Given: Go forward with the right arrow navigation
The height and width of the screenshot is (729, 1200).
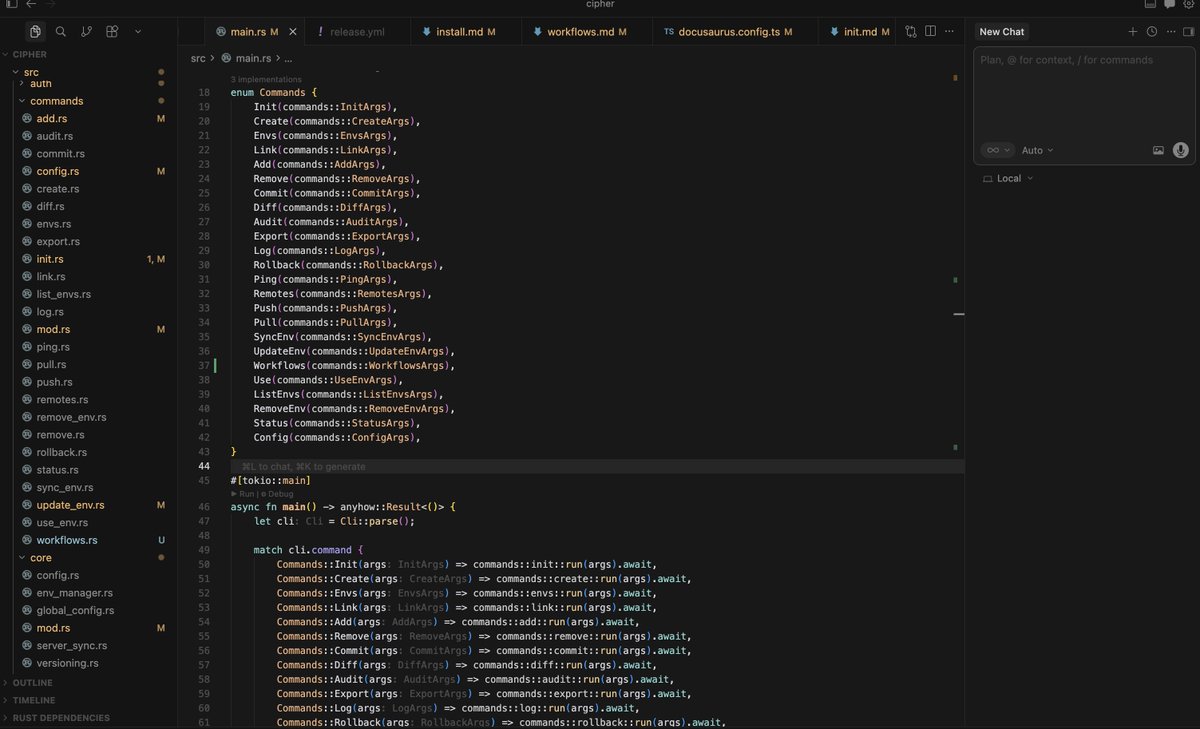Looking at the screenshot, I should tap(50, 4).
